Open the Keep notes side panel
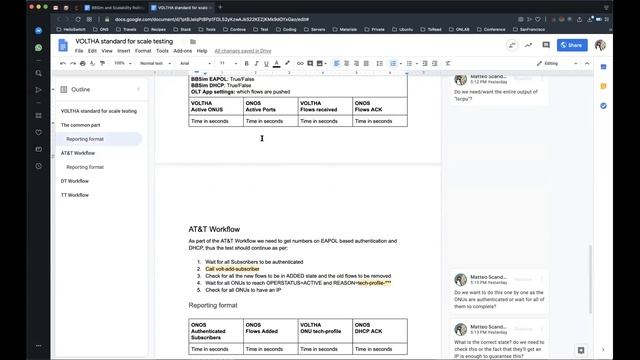The width and height of the screenshot is (640, 360). click(x=603, y=86)
